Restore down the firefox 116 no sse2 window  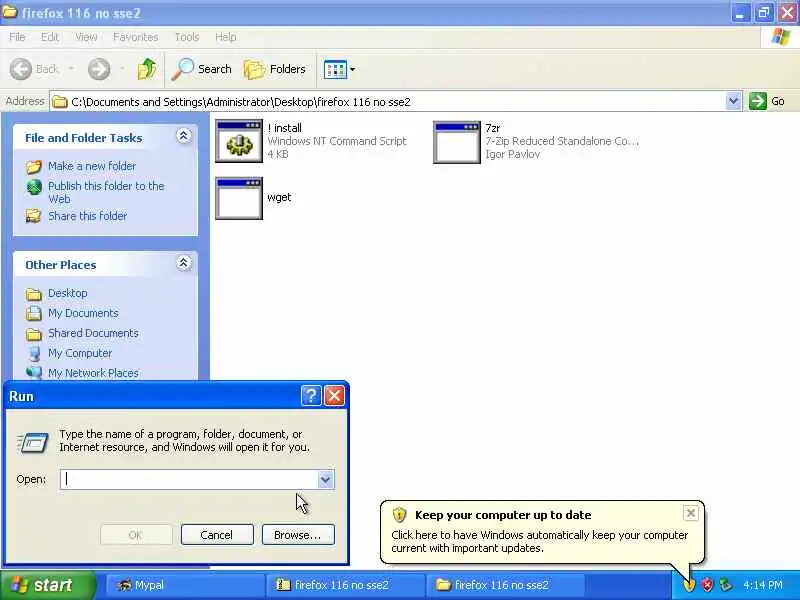point(764,13)
